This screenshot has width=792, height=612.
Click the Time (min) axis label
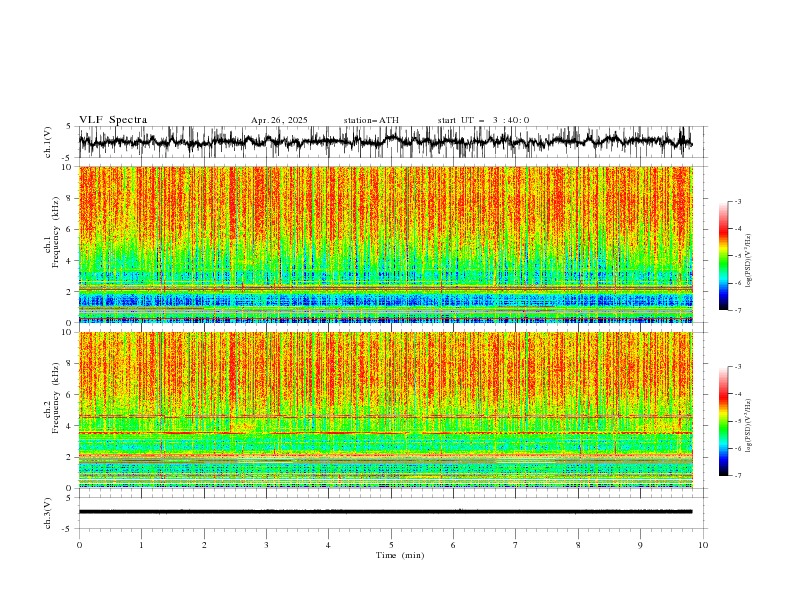pyautogui.click(x=400, y=555)
